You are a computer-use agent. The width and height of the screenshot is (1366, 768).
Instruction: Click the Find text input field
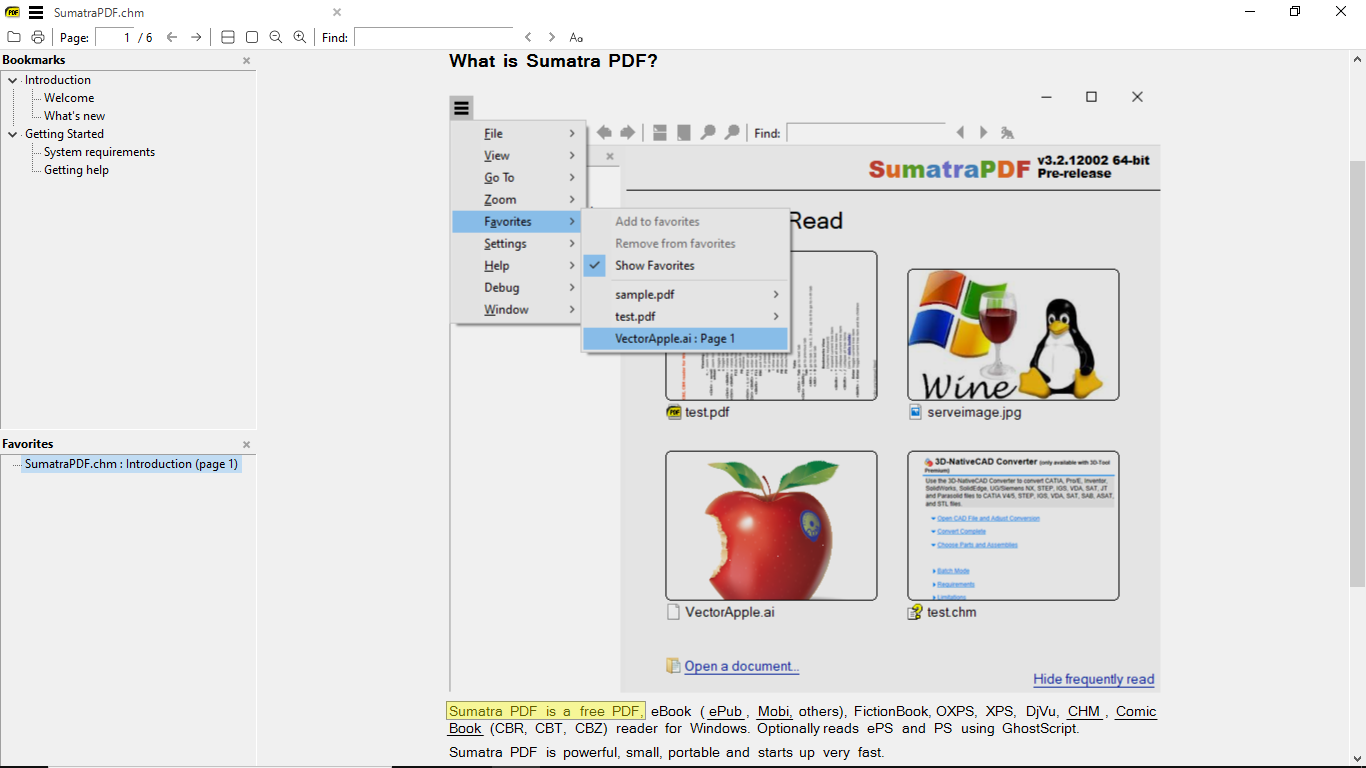[433, 37]
